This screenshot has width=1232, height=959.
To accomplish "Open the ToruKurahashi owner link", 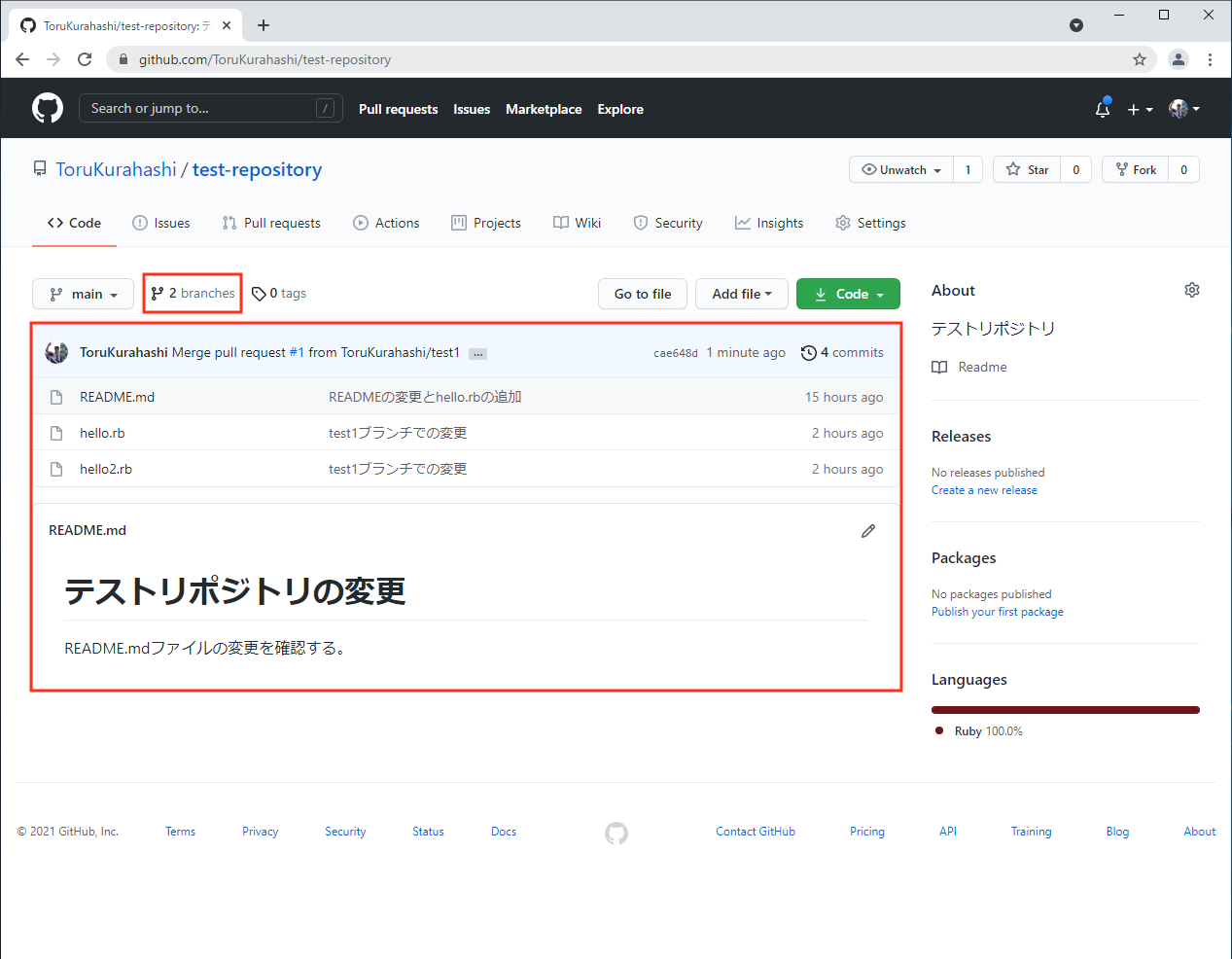I will [x=116, y=169].
